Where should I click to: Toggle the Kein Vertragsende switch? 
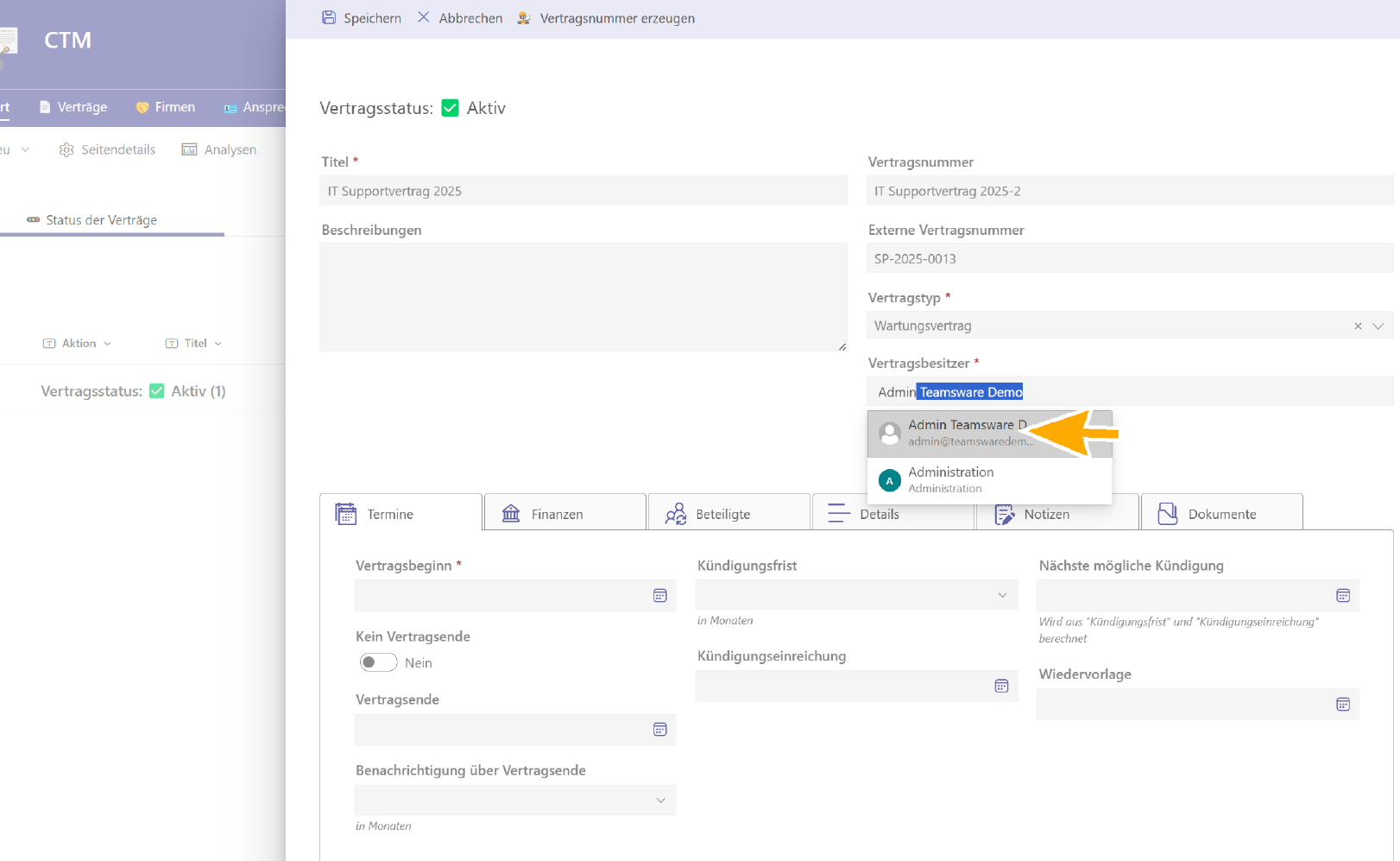point(378,662)
